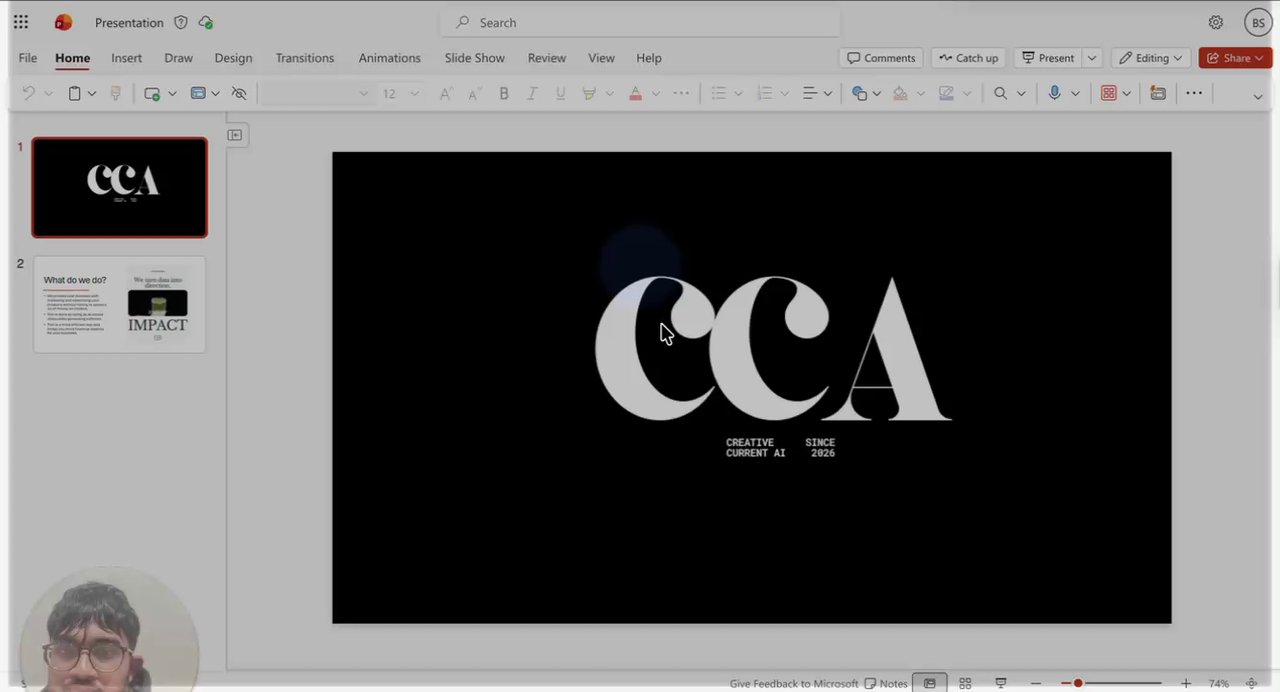The width and height of the screenshot is (1280, 692).
Task: Open the settings gear
Action: (x=1216, y=22)
